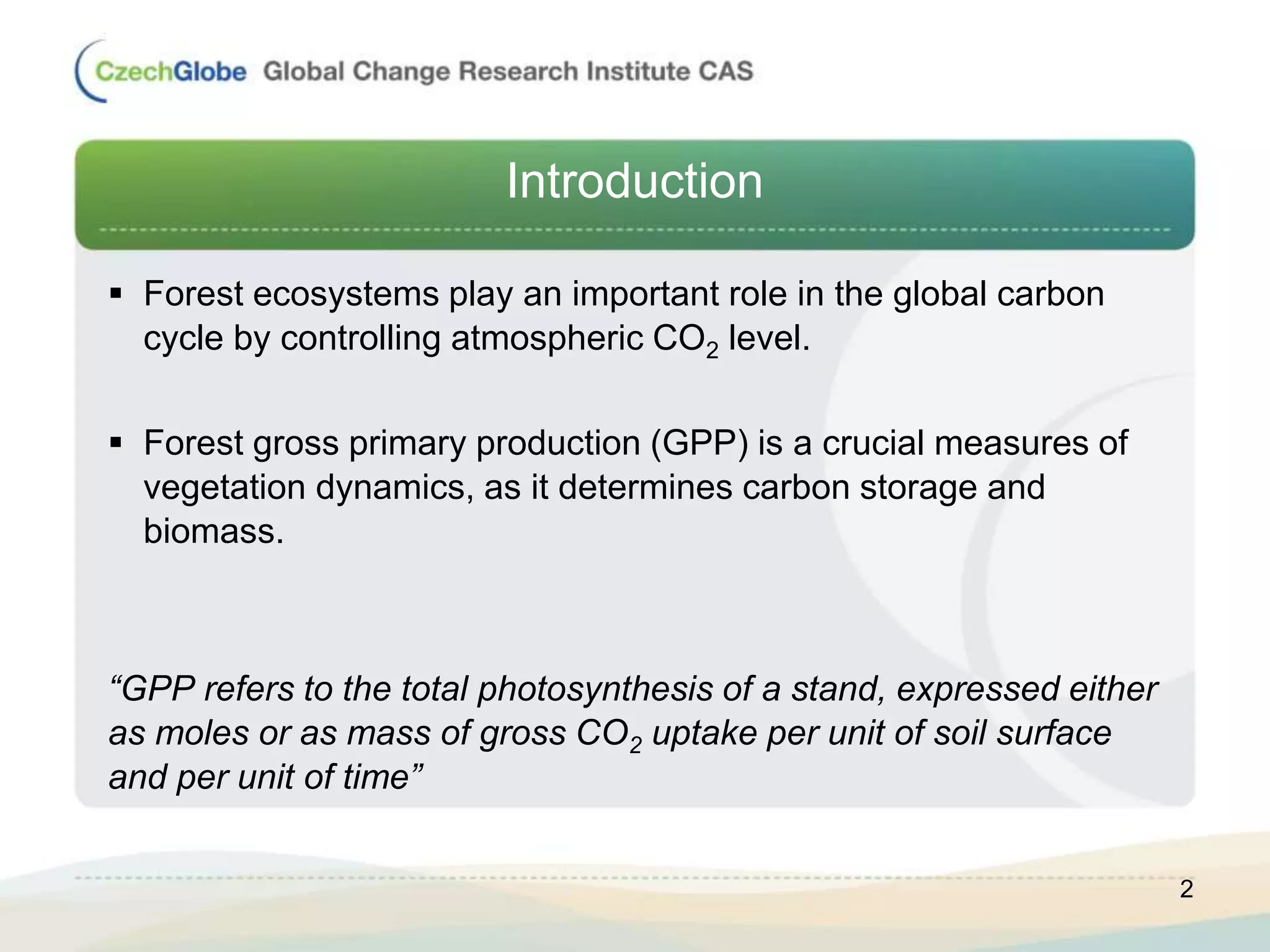This screenshot has height=952, width=1270.
Task: Click the second square bullet marker
Action: pos(116,443)
